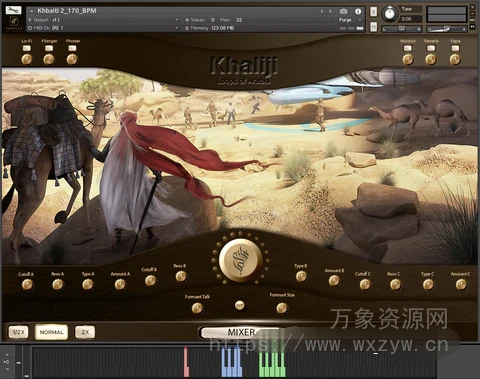Click the Type C knob
The image size is (480, 379).
point(428,284)
